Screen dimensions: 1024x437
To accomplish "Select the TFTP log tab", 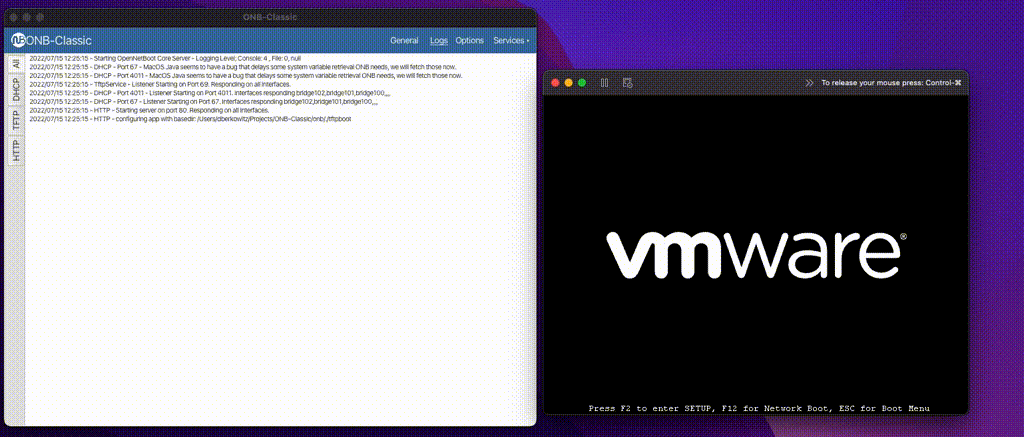I will 16,121.
